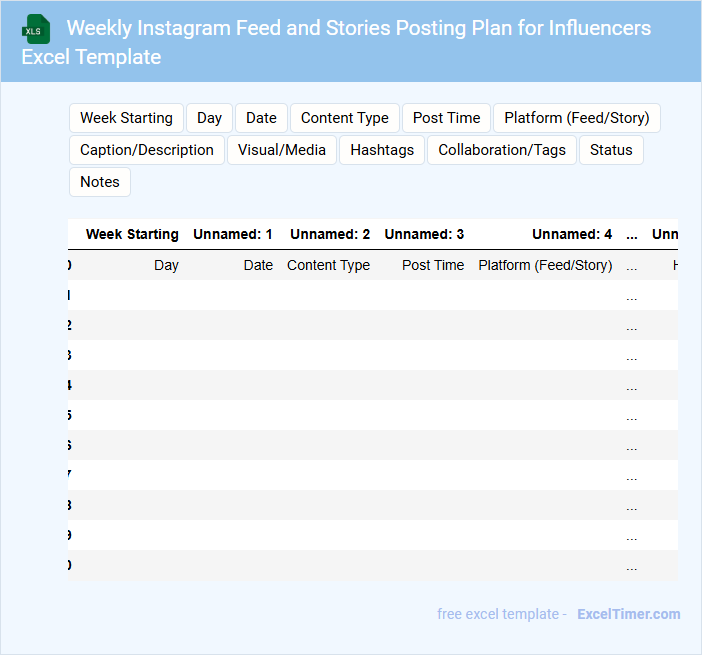
Task: Open the ExcelTimer.com link
Action: 628,614
